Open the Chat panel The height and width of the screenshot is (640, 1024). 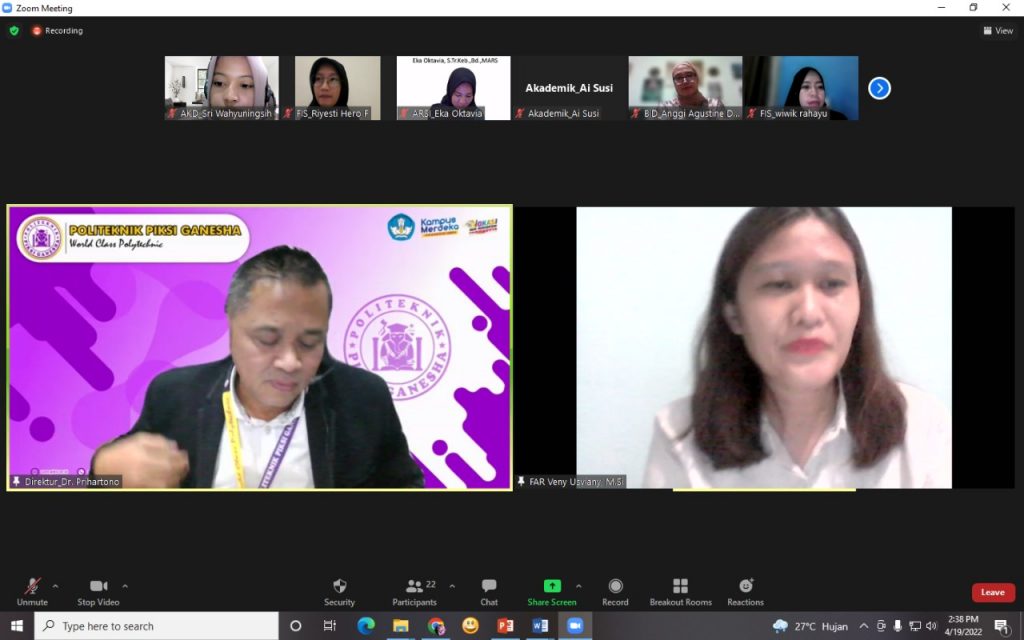489,592
